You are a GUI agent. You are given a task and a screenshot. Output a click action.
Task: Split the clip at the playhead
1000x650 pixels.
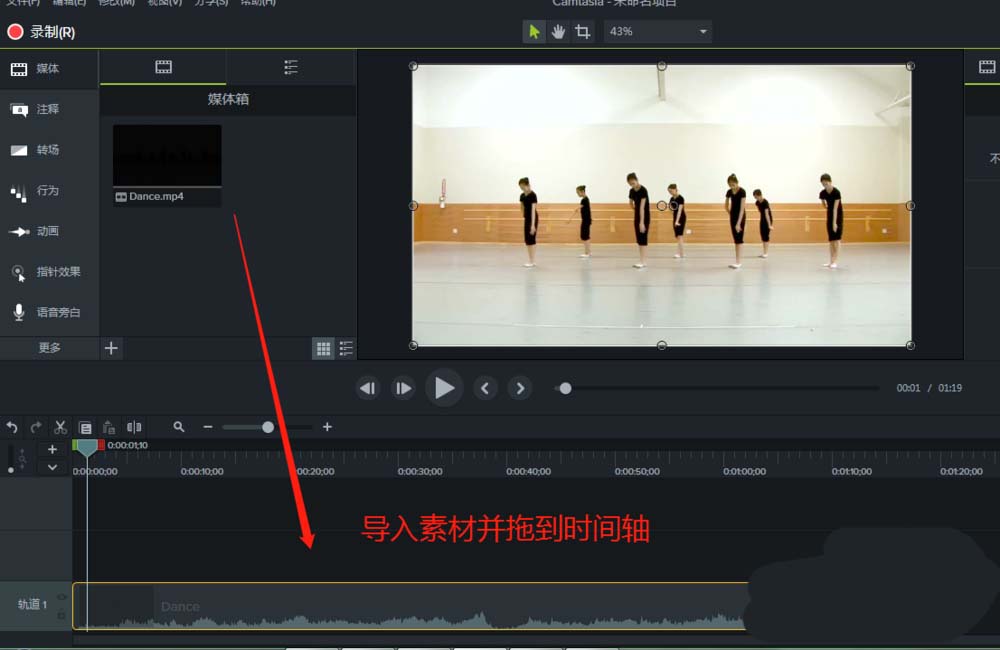pos(134,427)
